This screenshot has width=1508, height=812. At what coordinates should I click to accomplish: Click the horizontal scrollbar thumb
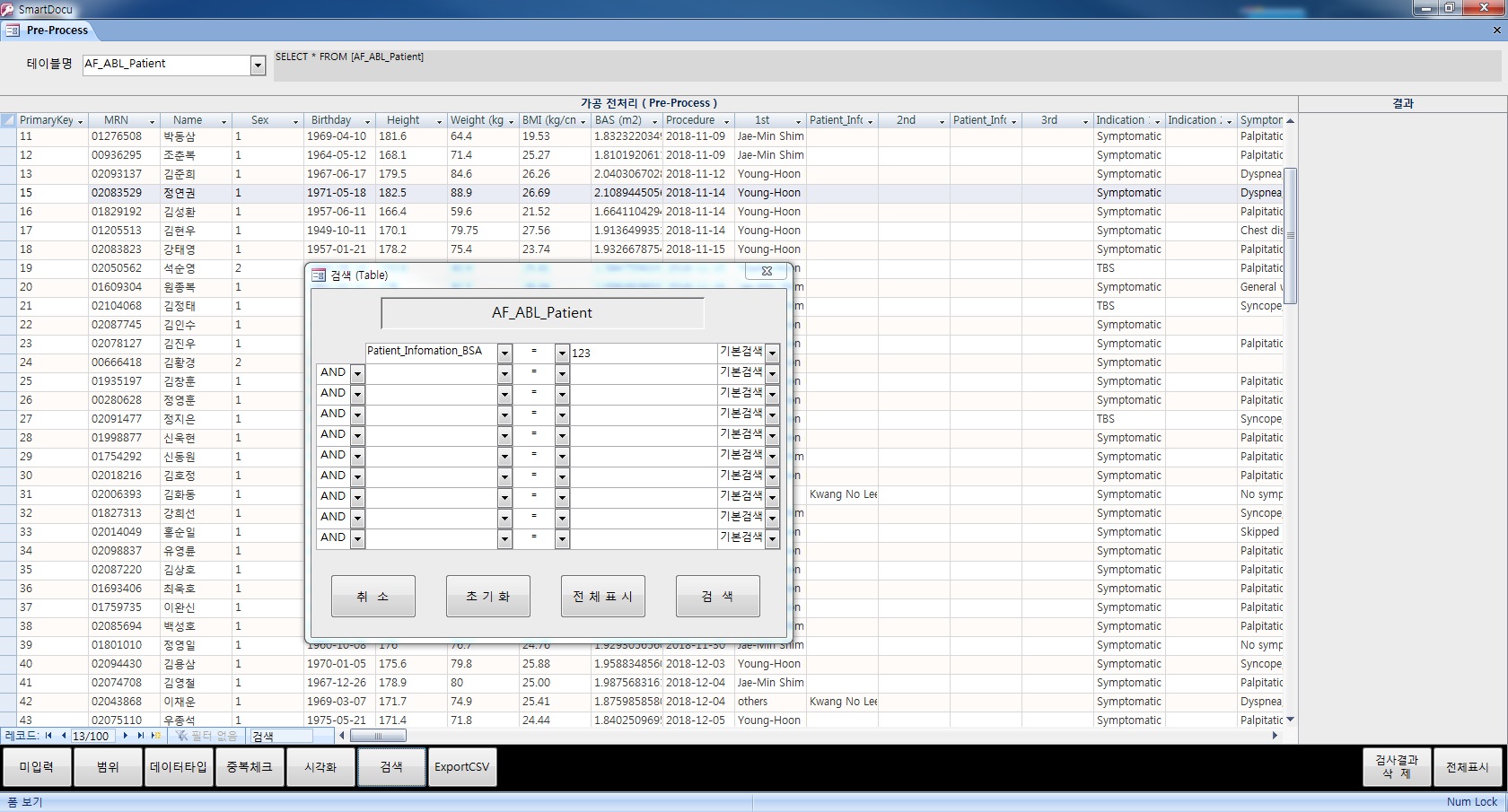378,736
